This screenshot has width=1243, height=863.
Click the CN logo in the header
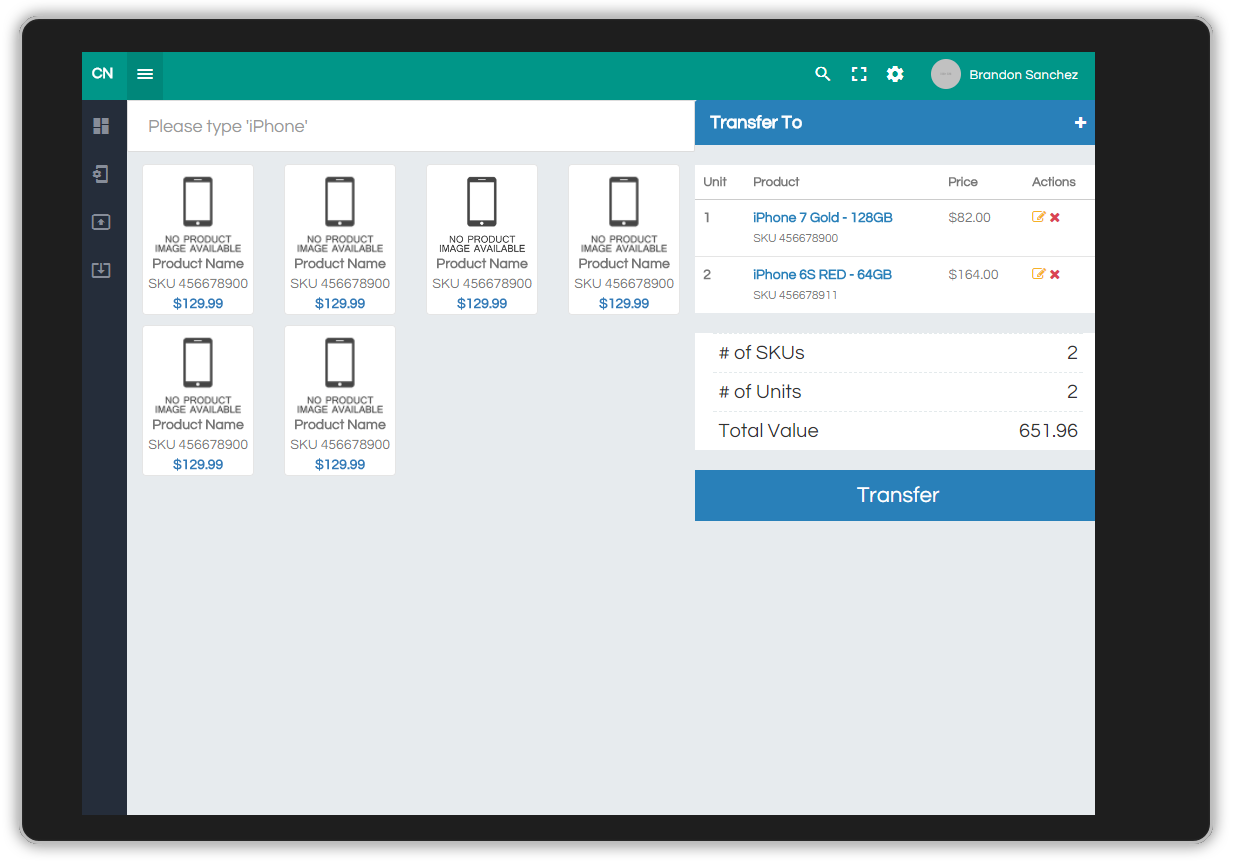(x=102, y=74)
